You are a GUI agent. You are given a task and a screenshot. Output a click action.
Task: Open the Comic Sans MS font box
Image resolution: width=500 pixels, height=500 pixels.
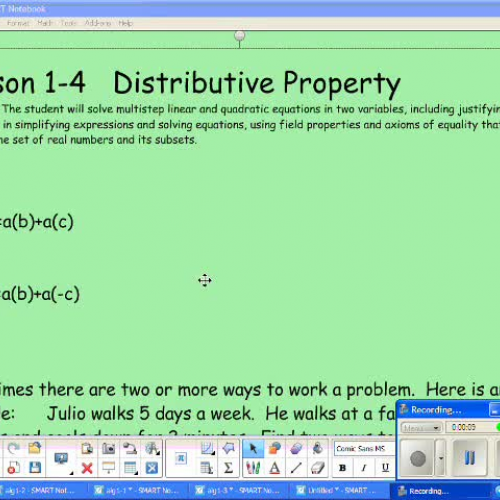point(365,449)
